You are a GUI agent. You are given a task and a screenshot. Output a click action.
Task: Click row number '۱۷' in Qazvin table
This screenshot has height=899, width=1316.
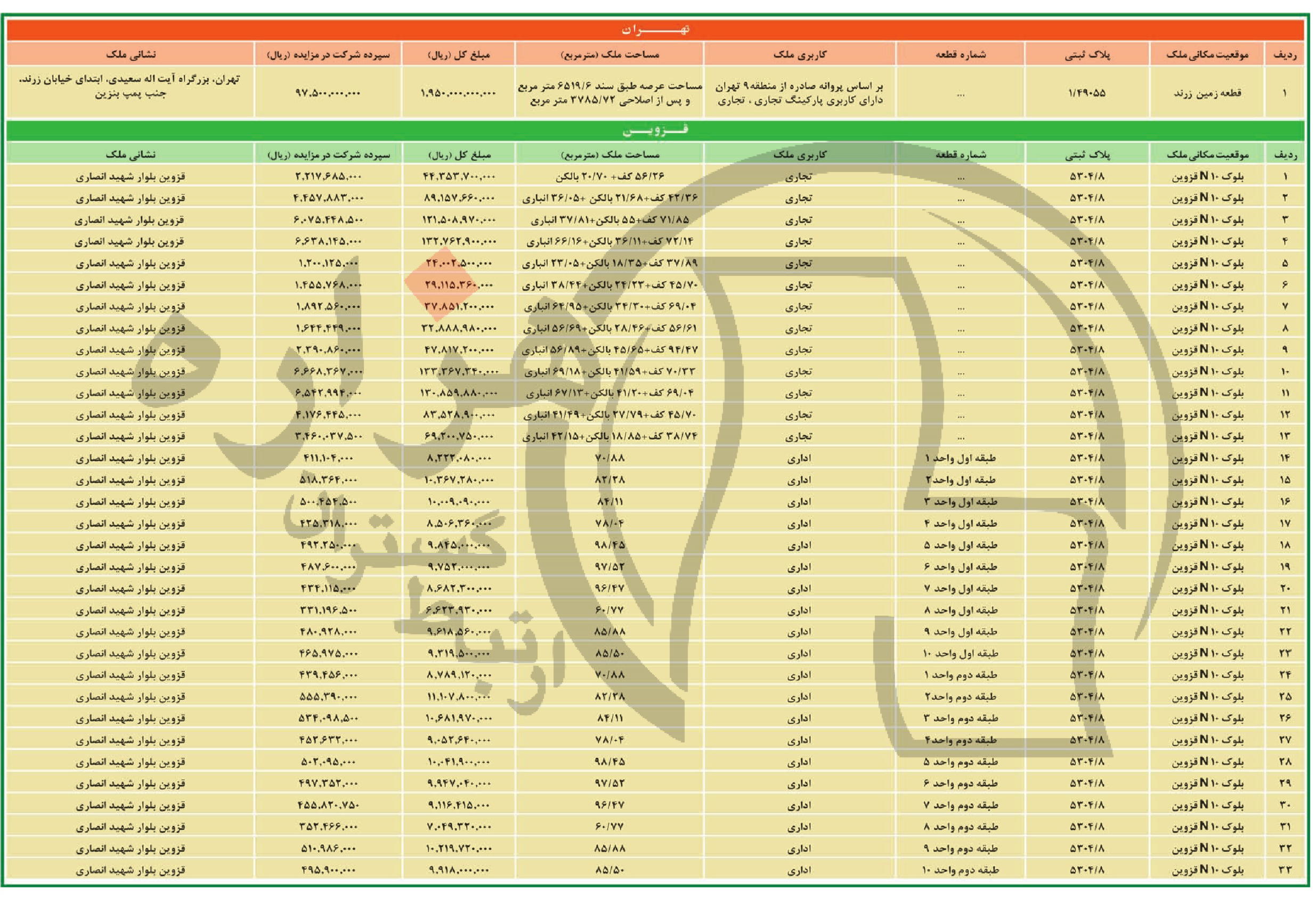point(1285,523)
